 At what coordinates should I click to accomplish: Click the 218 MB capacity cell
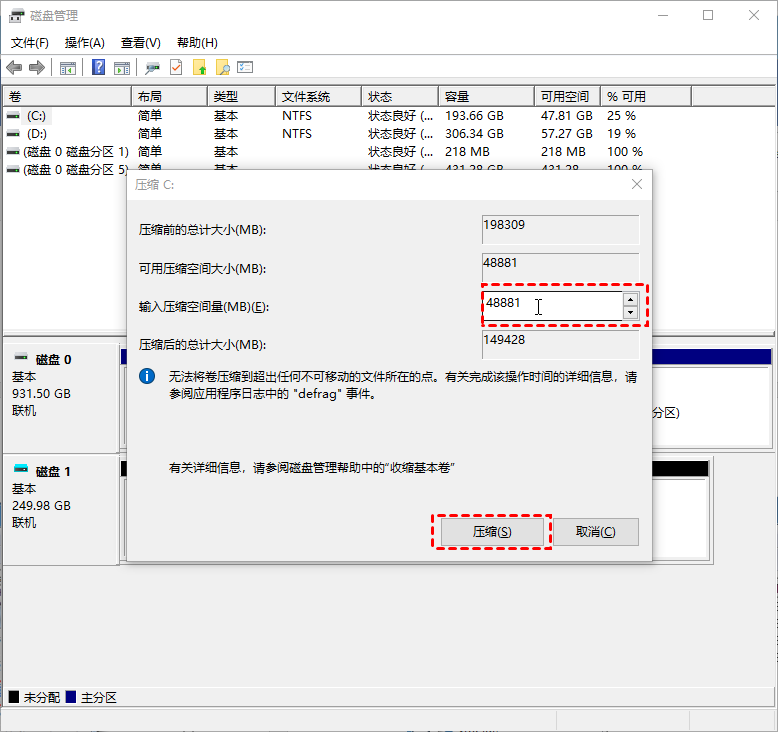point(467,151)
